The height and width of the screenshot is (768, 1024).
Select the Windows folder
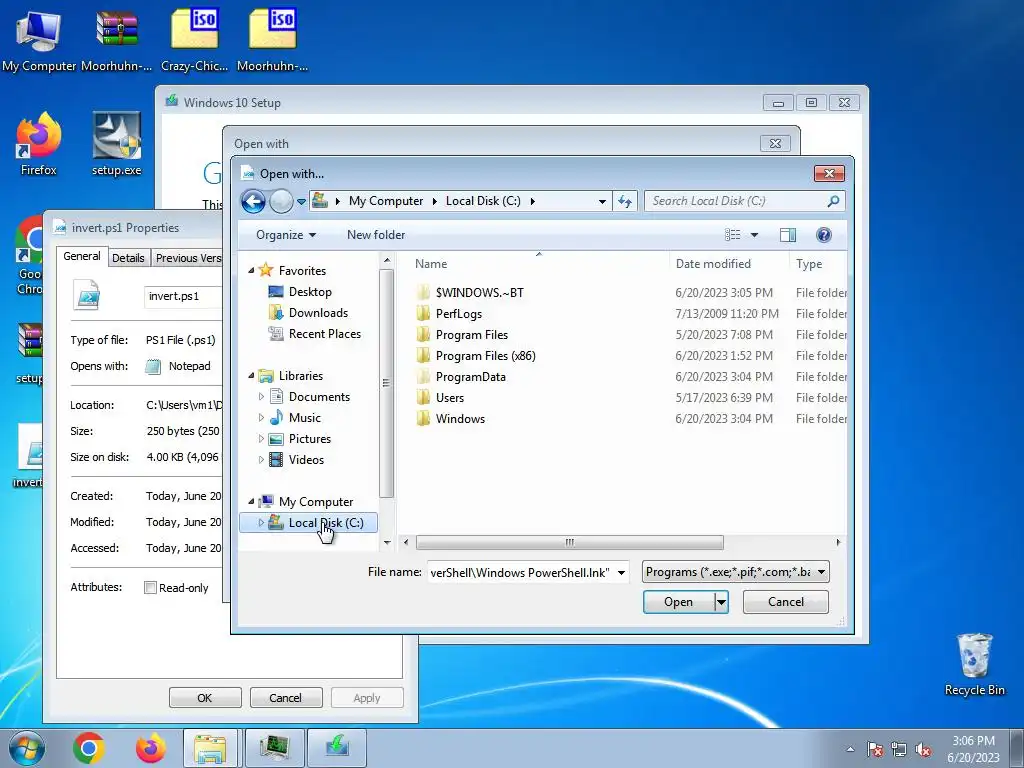click(460, 419)
